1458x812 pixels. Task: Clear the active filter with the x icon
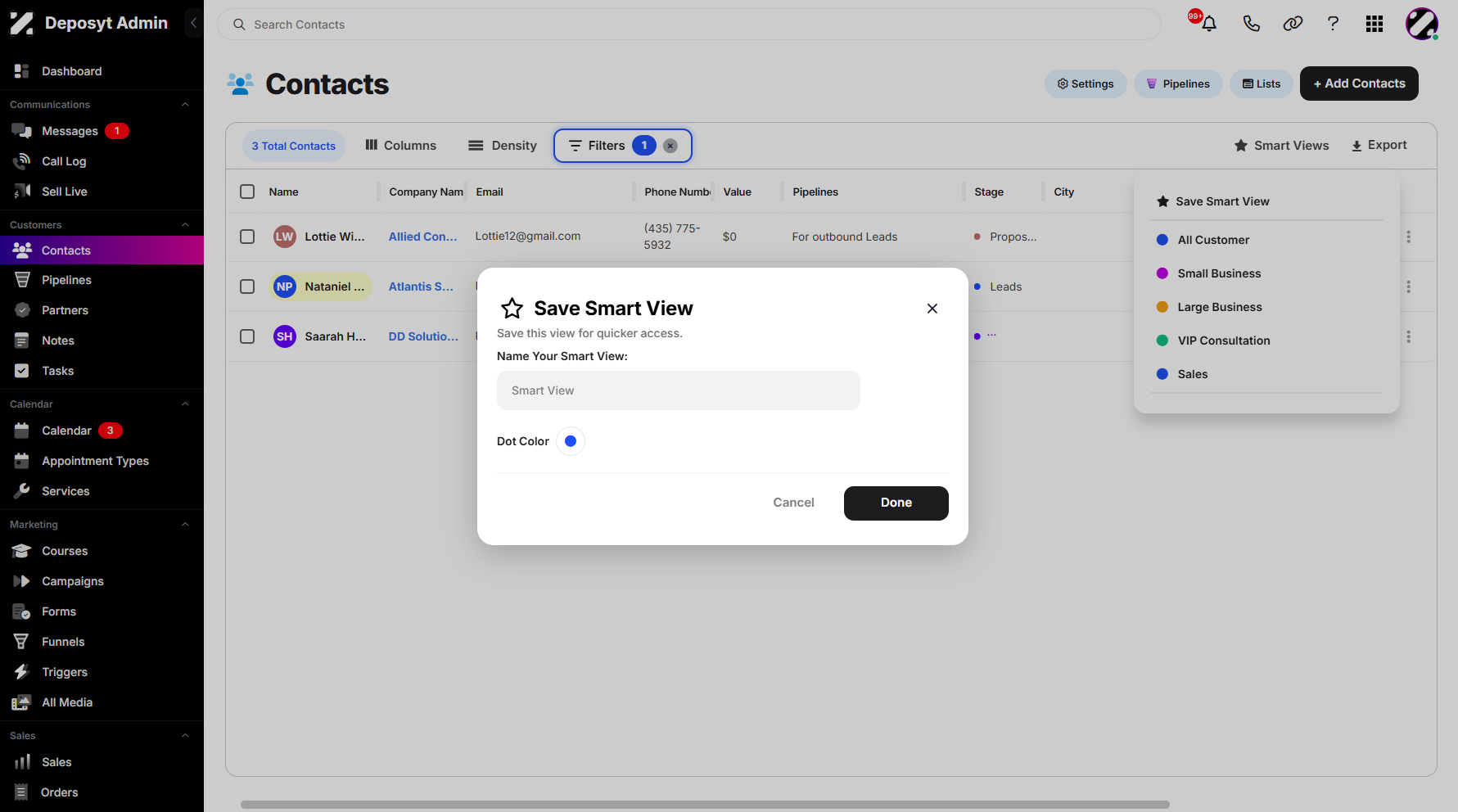pyautogui.click(x=670, y=146)
